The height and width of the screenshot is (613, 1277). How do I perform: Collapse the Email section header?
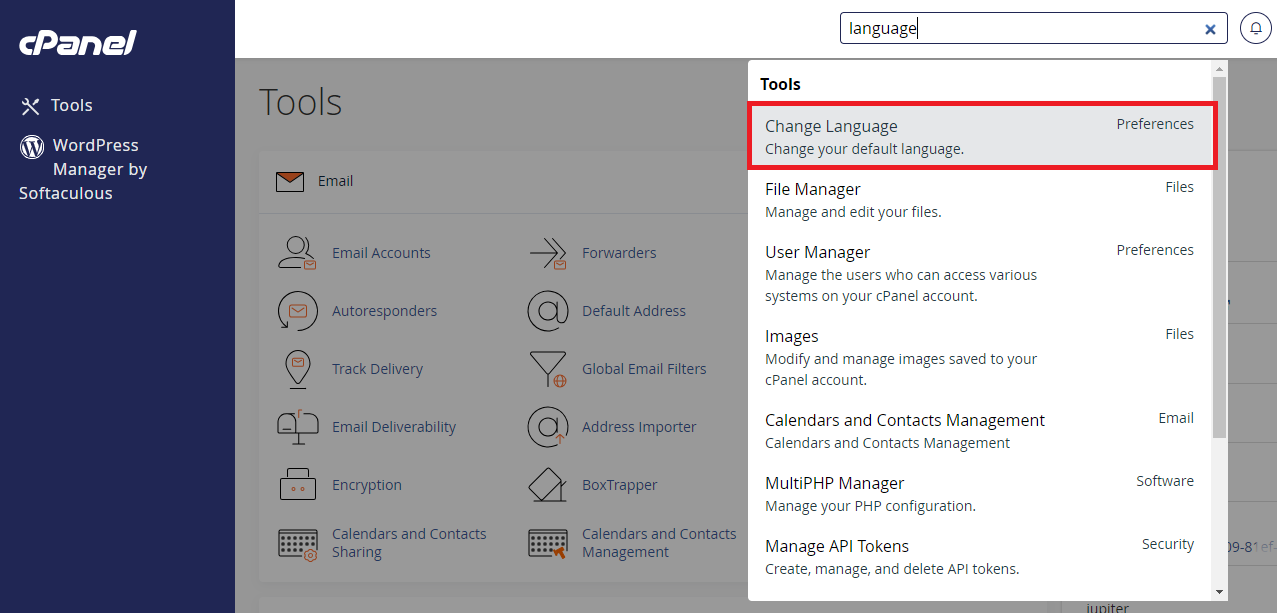coord(504,181)
